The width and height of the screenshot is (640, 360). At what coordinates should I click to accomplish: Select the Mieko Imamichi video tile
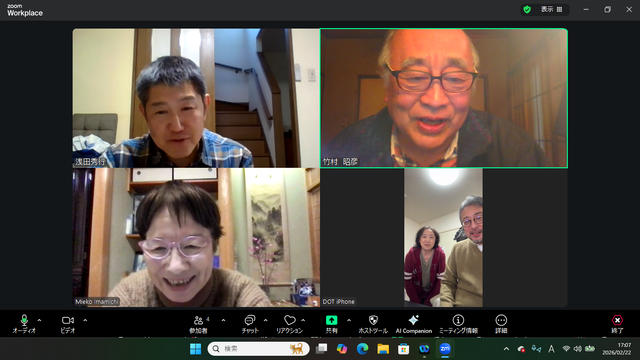(x=196, y=238)
